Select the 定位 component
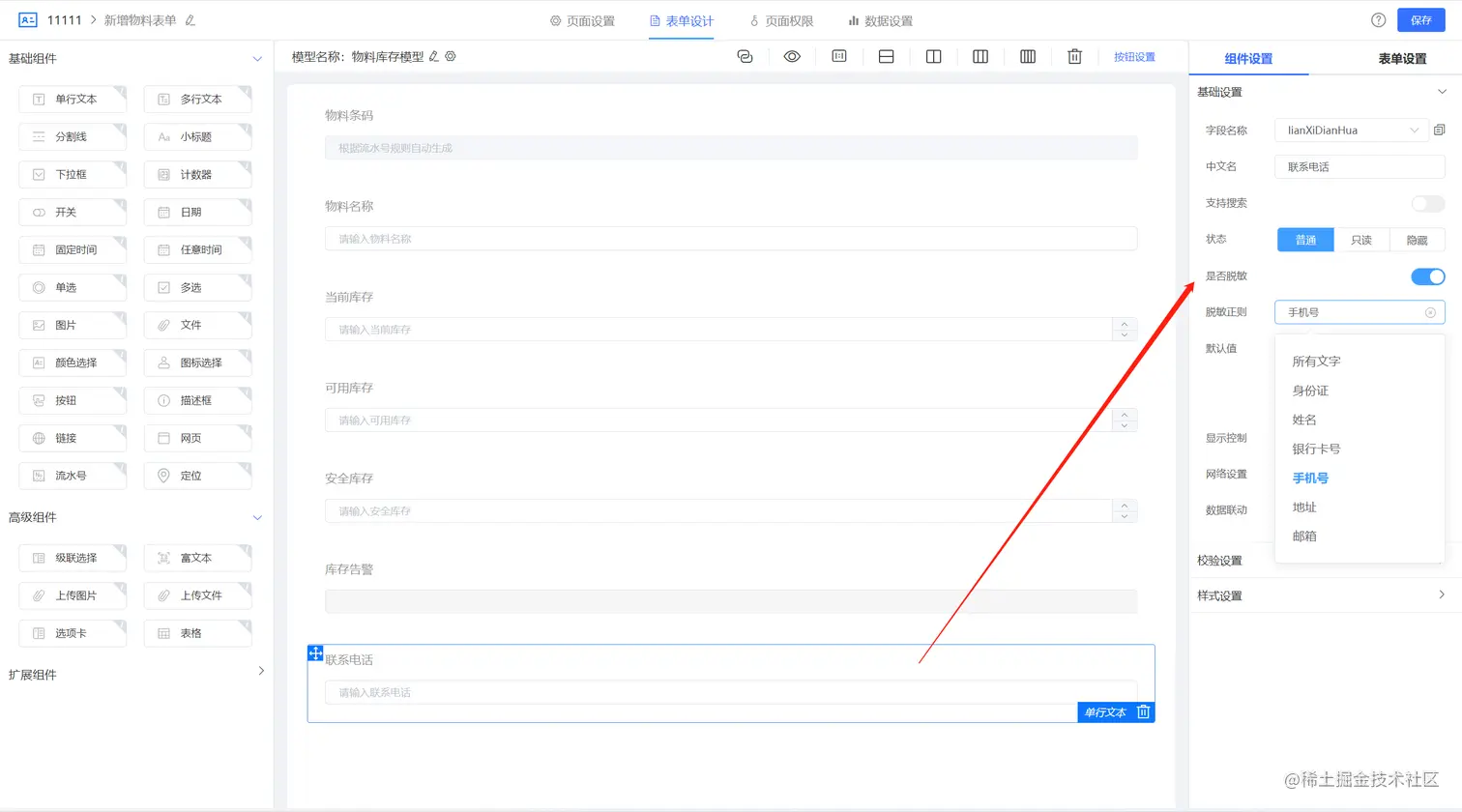Screen dimensions: 1462x812 198,477
